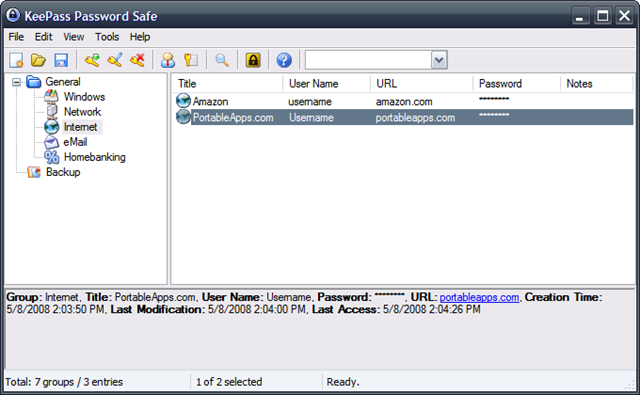Open the View menu

point(73,37)
